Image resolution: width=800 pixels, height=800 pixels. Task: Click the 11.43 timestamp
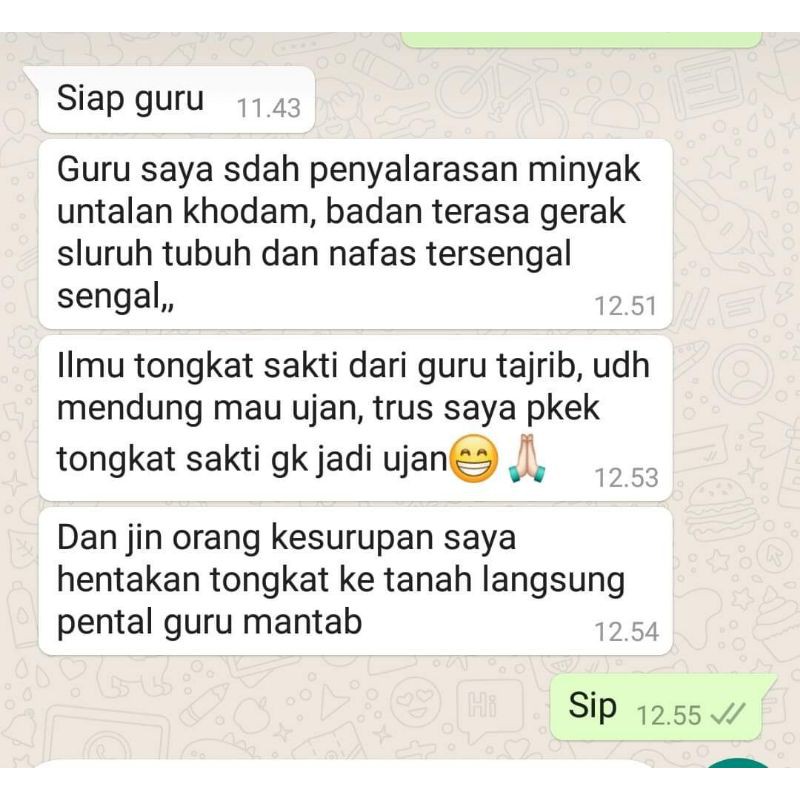(268, 109)
